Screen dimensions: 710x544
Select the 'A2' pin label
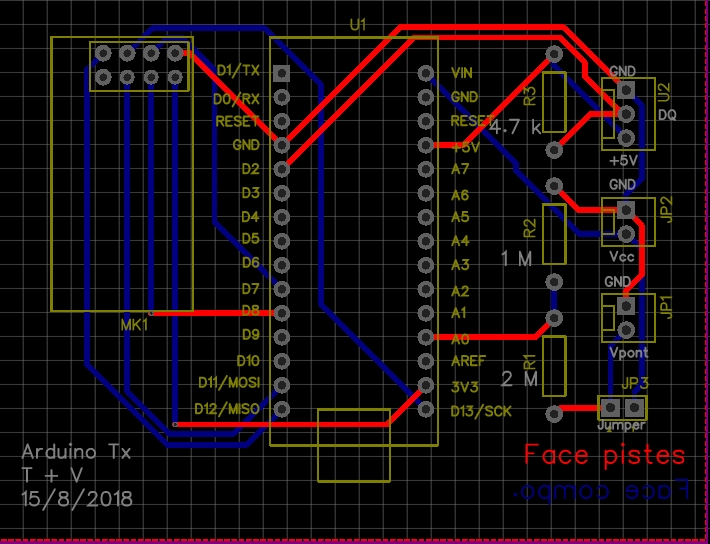pos(460,291)
